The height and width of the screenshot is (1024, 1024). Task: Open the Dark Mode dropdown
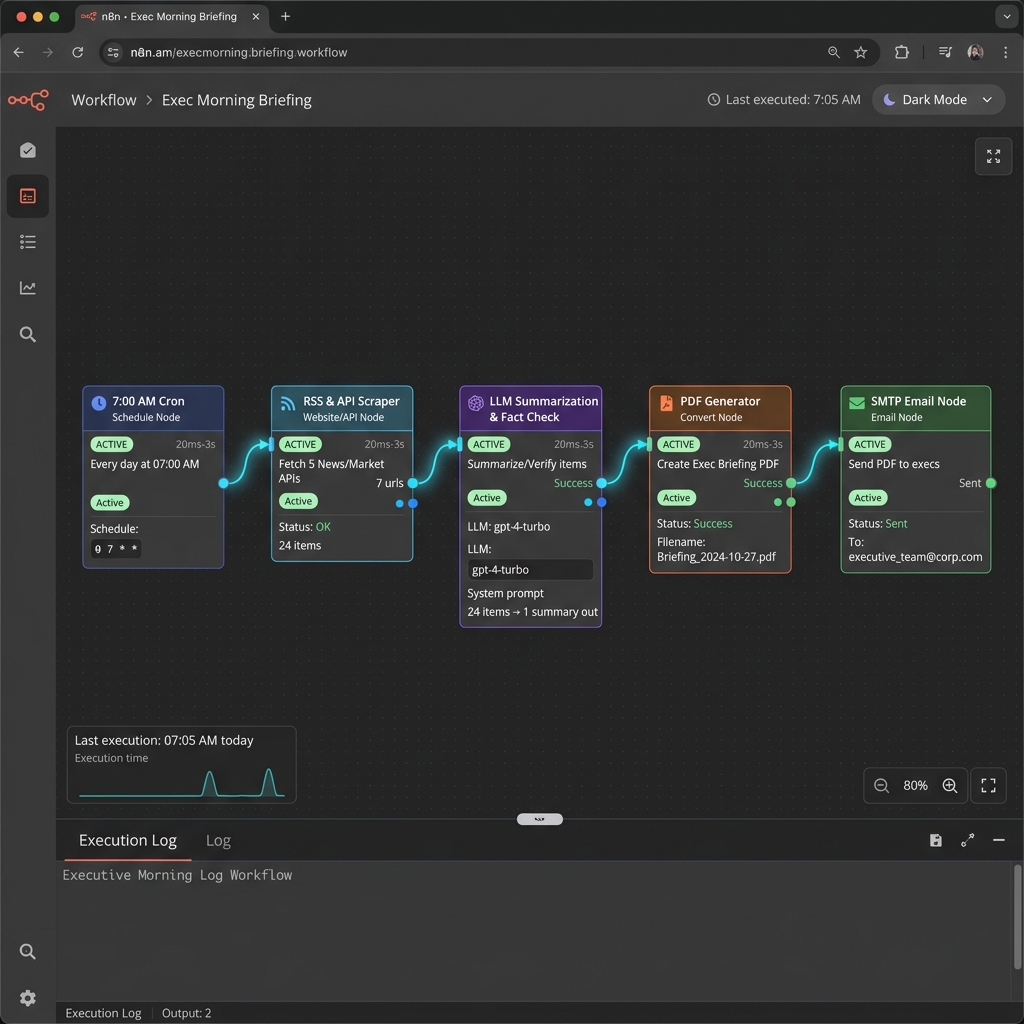(938, 100)
